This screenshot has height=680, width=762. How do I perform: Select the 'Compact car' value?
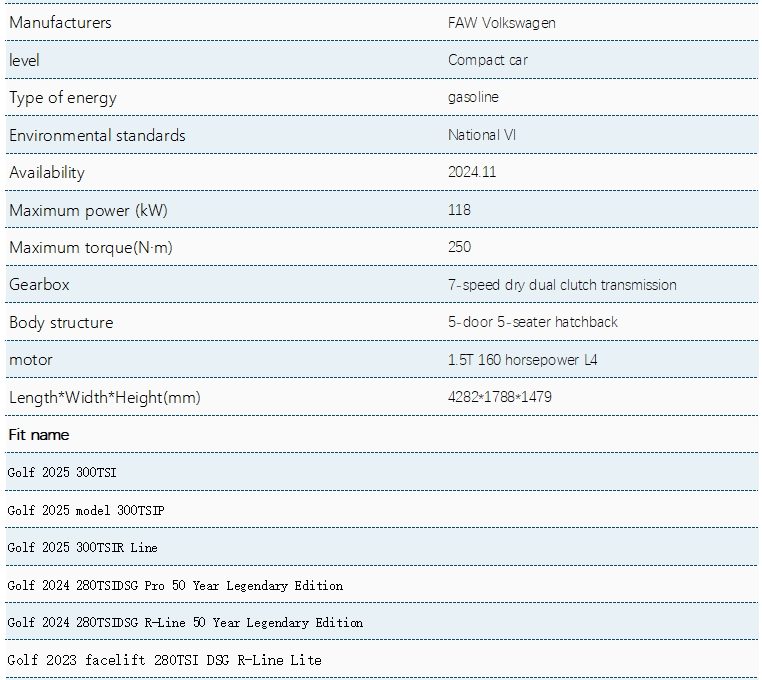pos(488,60)
